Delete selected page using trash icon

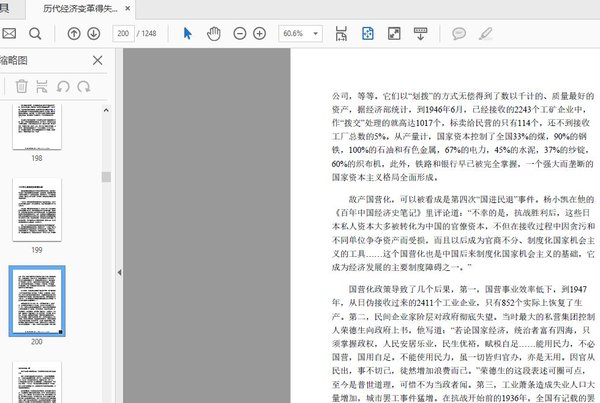pyautogui.click(x=21, y=87)
